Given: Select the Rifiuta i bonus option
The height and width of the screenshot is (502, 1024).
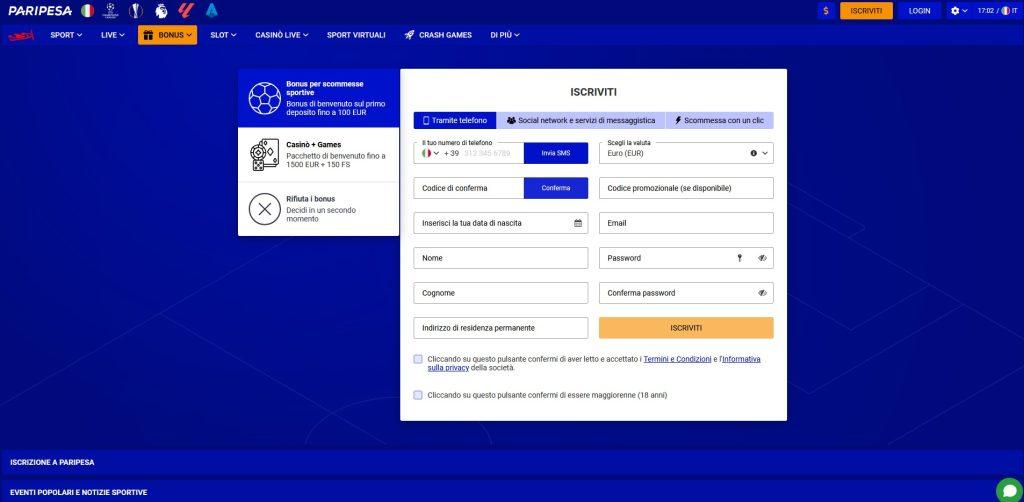Looking at the screenshot, I should pos(318,209).
